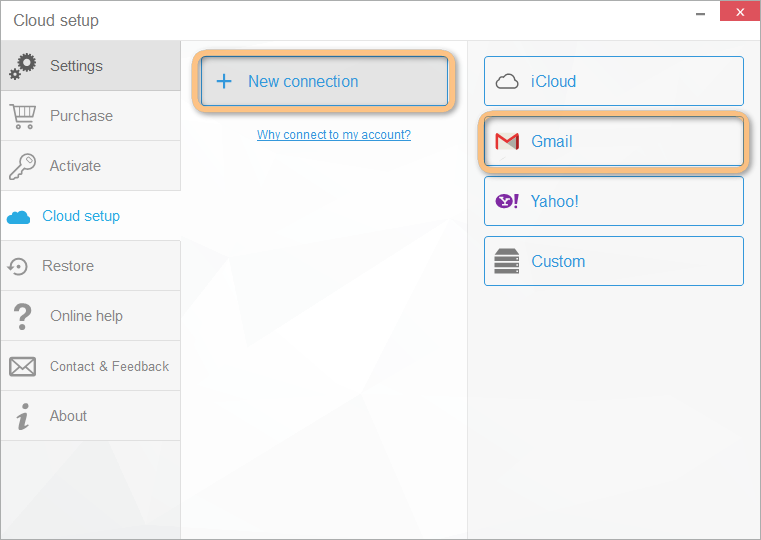Open the Activate menu item
The height and width of the screenshot is (540, 761).
[x=91, y=166]
